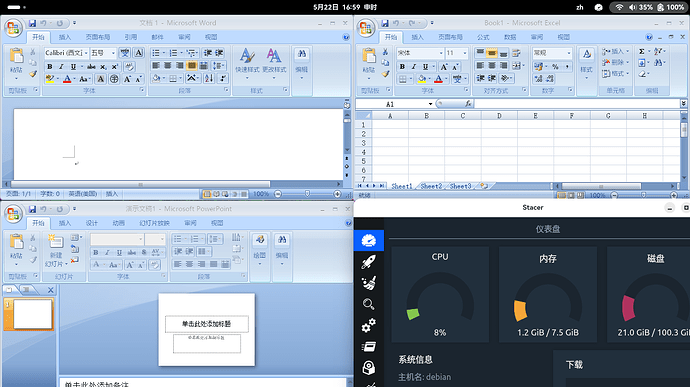Screen dimensions: 690x387
Task: Toggle strikethrough in the Word ribbon
Action: click(91, 66)
